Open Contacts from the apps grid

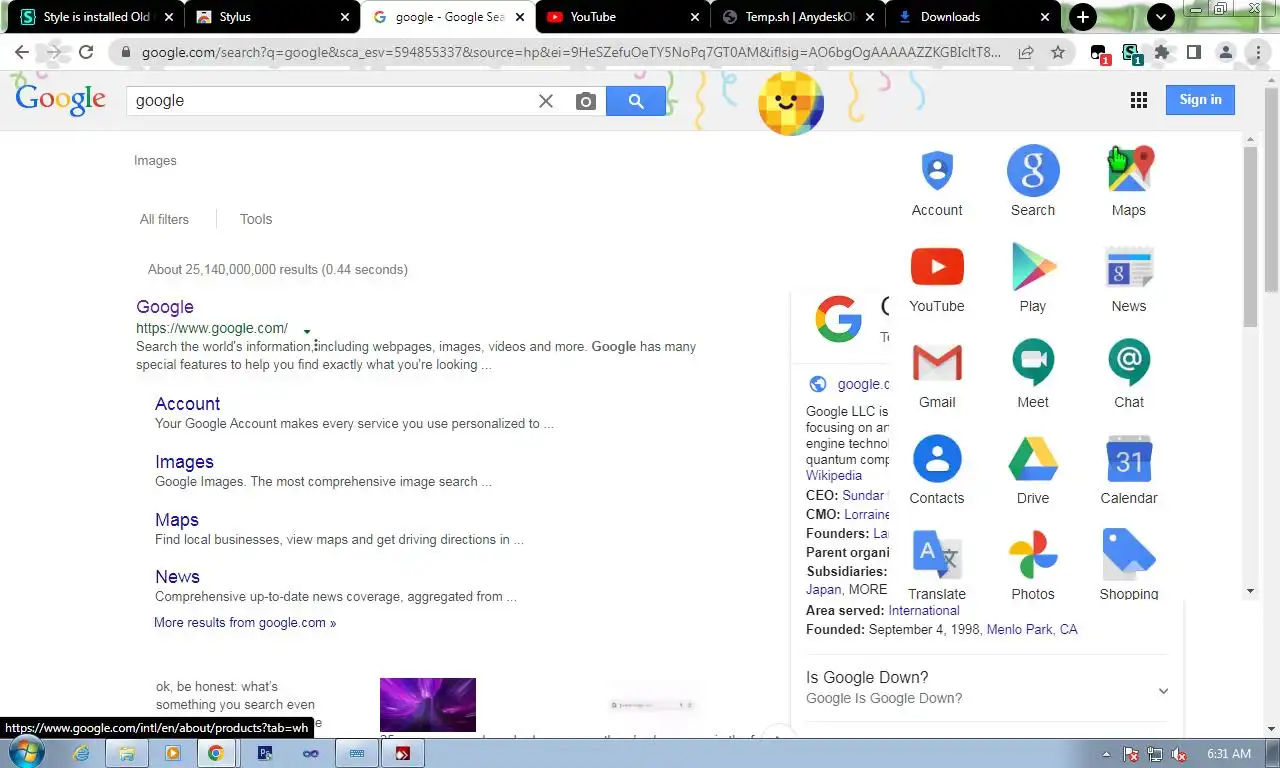(x=937, y=460)
